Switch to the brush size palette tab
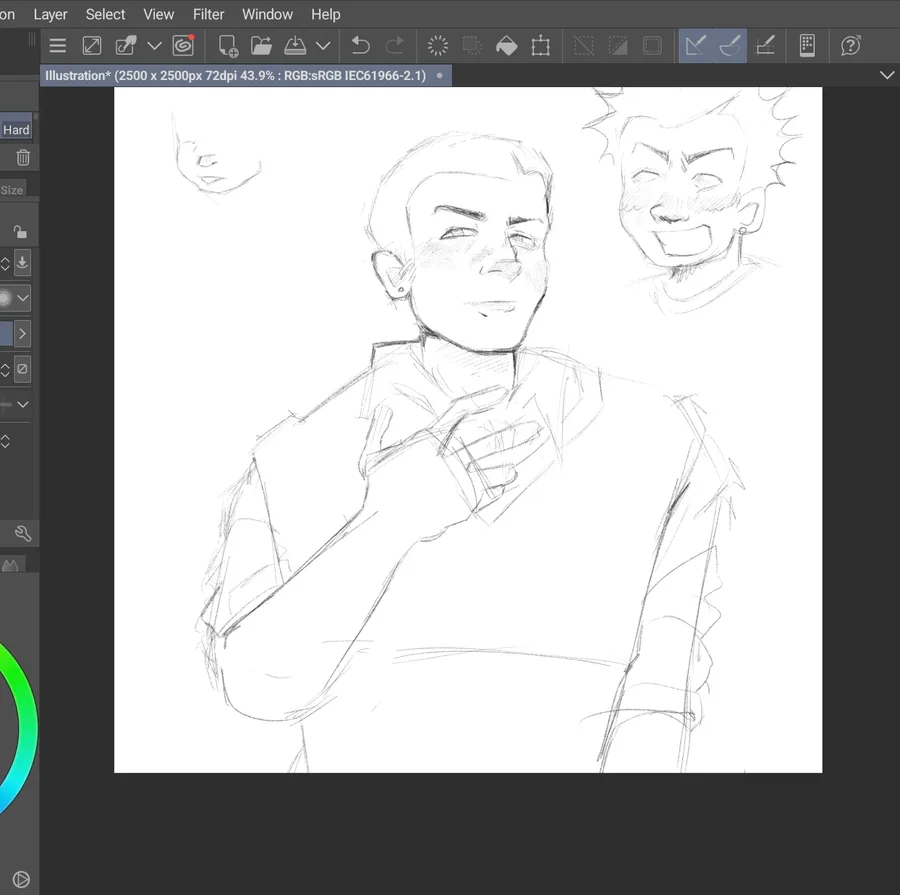Viewport: 900px width, 895px height. 10,565
